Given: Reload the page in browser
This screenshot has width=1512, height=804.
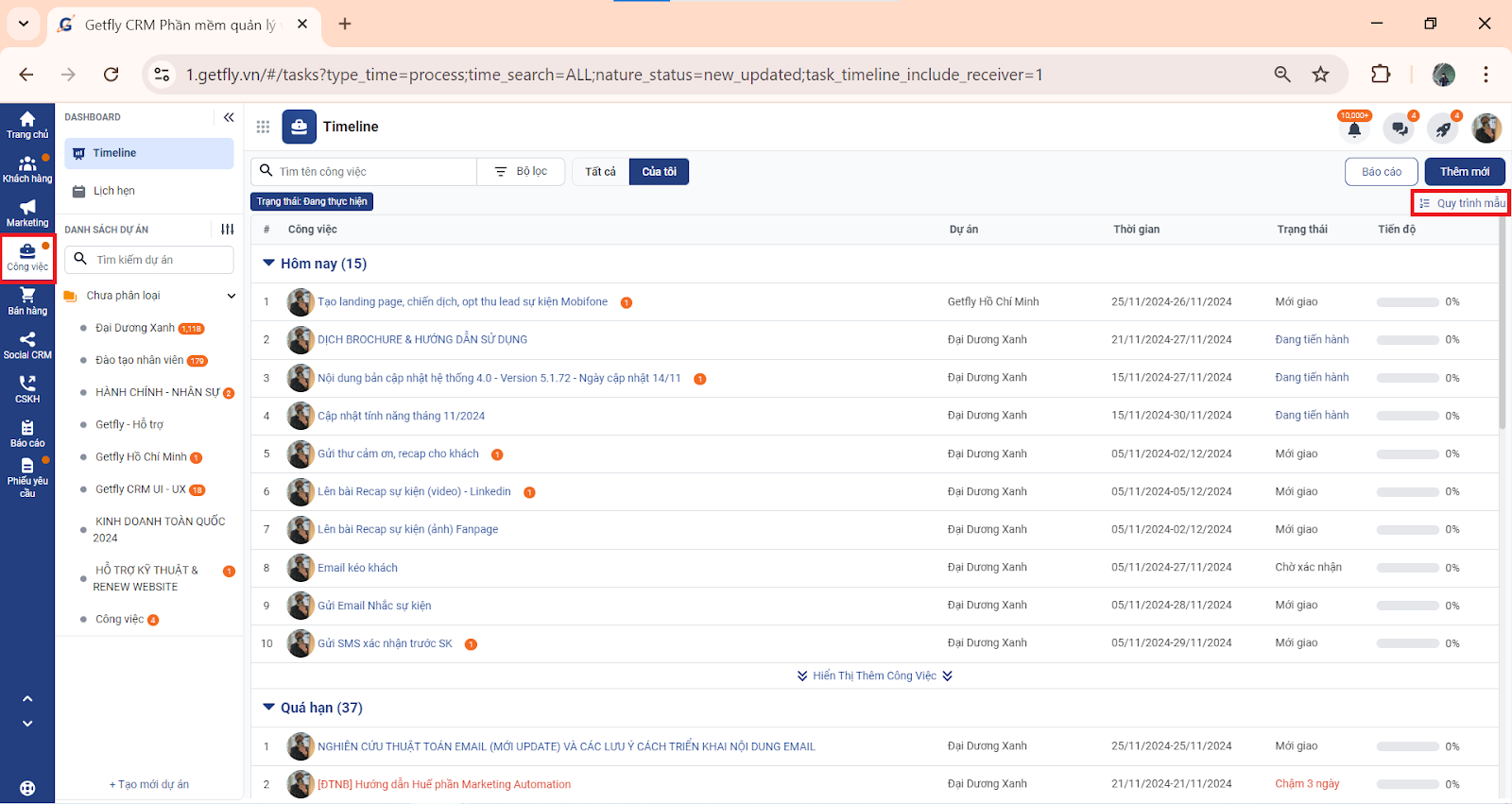Looking at the screenshot, I should point(112,75).
